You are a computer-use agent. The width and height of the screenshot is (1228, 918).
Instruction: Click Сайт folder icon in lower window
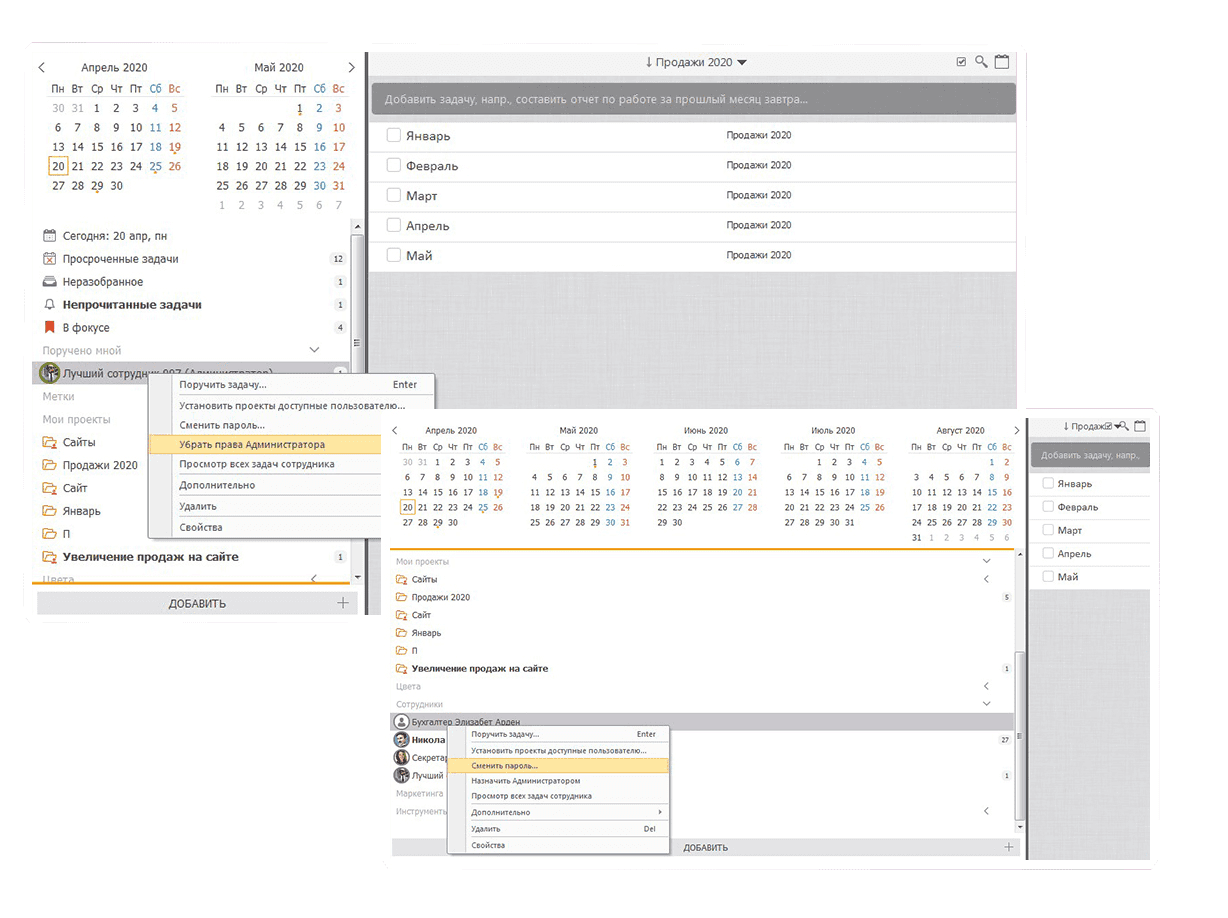click(401, 615)
